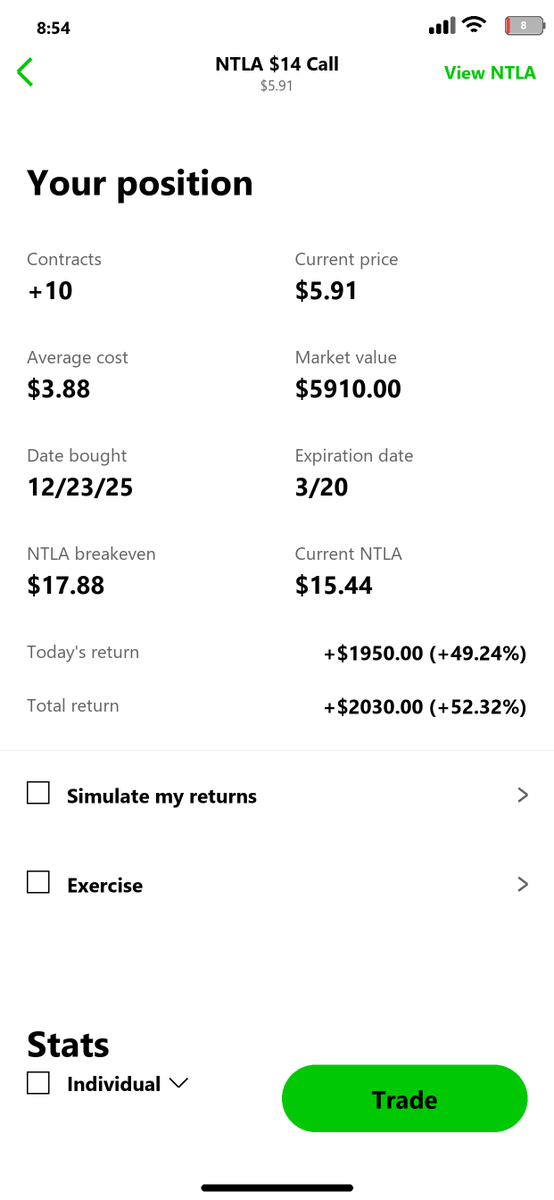Tap the 8:54 clock in status bar
This screenshot has width=554, height=1200.
53,28
